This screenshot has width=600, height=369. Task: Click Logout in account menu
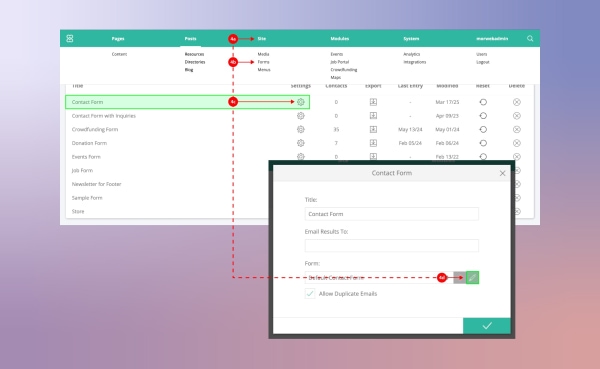483,62
